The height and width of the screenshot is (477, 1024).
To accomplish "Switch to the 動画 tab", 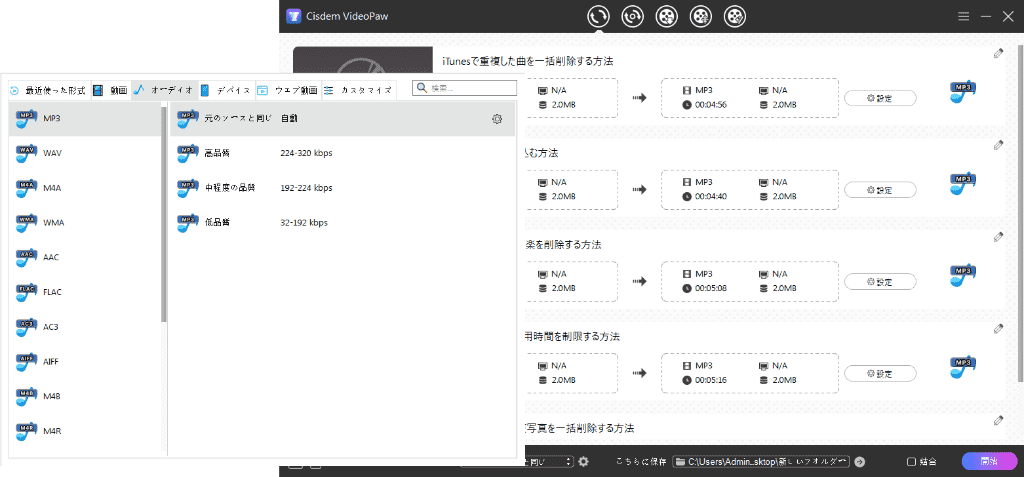I will pos(110,90).
